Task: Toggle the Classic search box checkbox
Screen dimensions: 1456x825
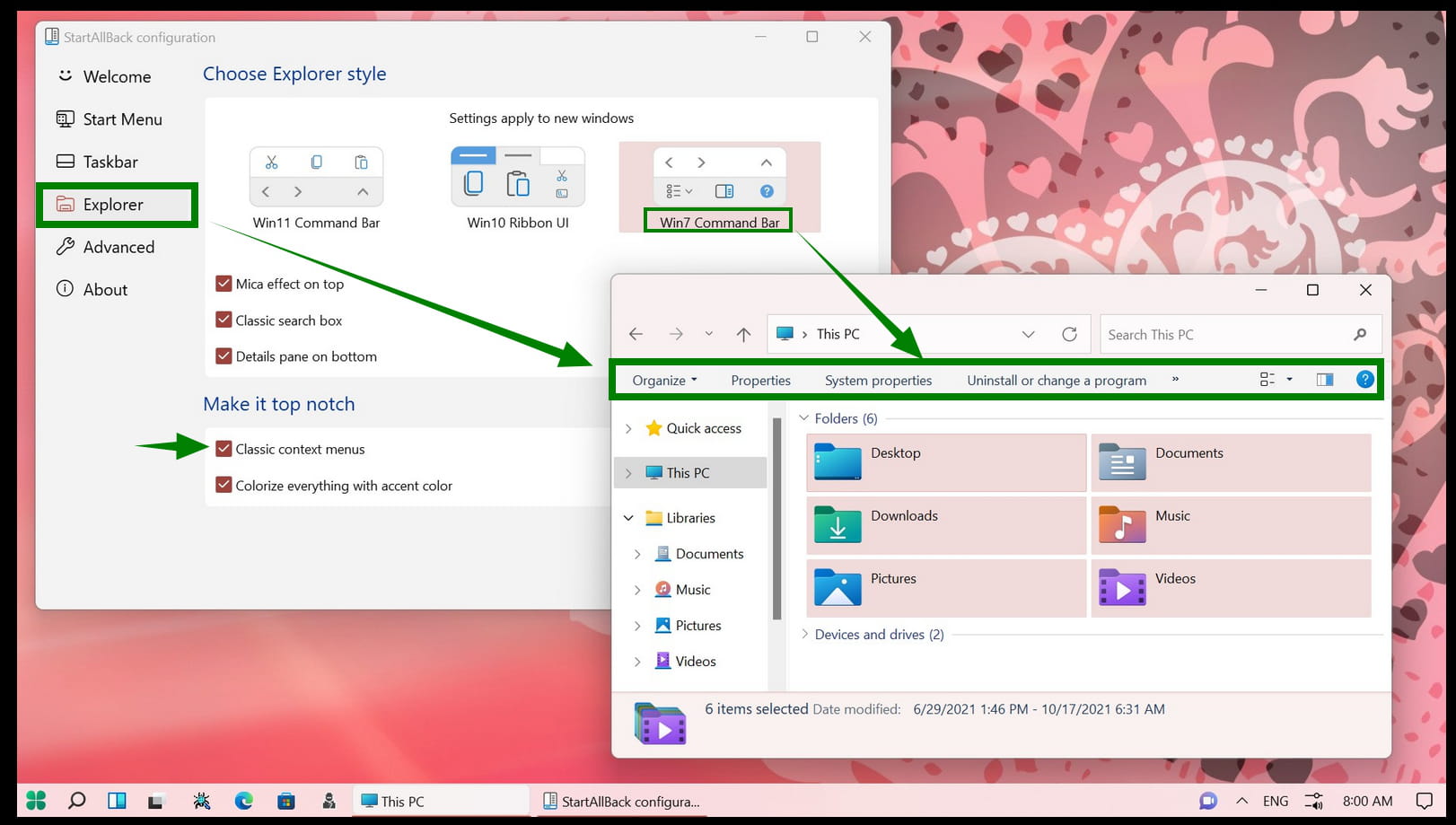Action: coord(224,320)
